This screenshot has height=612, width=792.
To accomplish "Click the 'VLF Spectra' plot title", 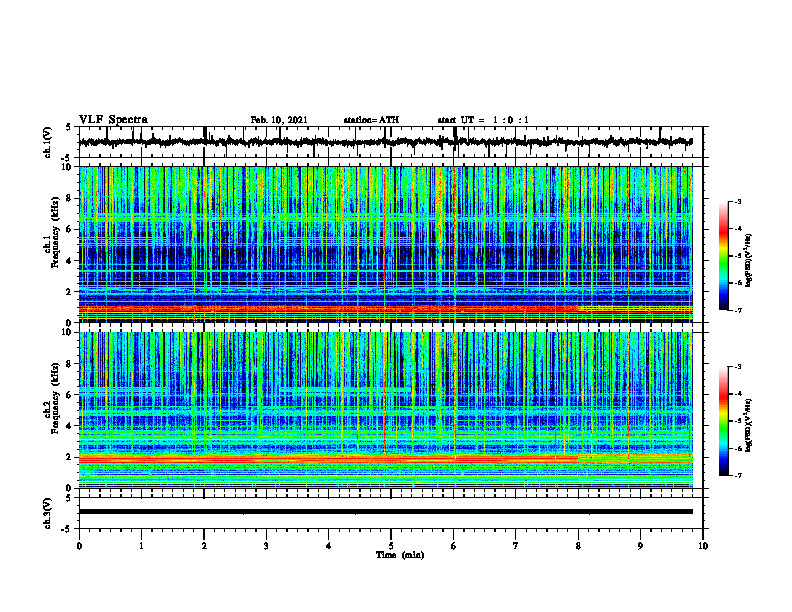I will coord(113,120).
